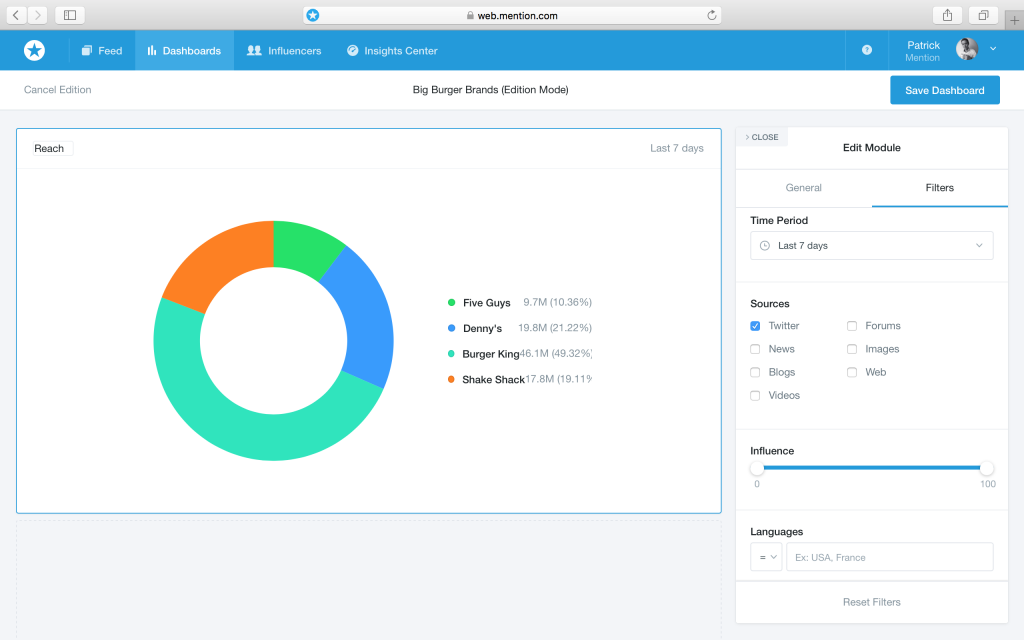Screen dimensions: 1024x640
Task: Enable the Forums source checkbox
Action: (x=852, y=326)
